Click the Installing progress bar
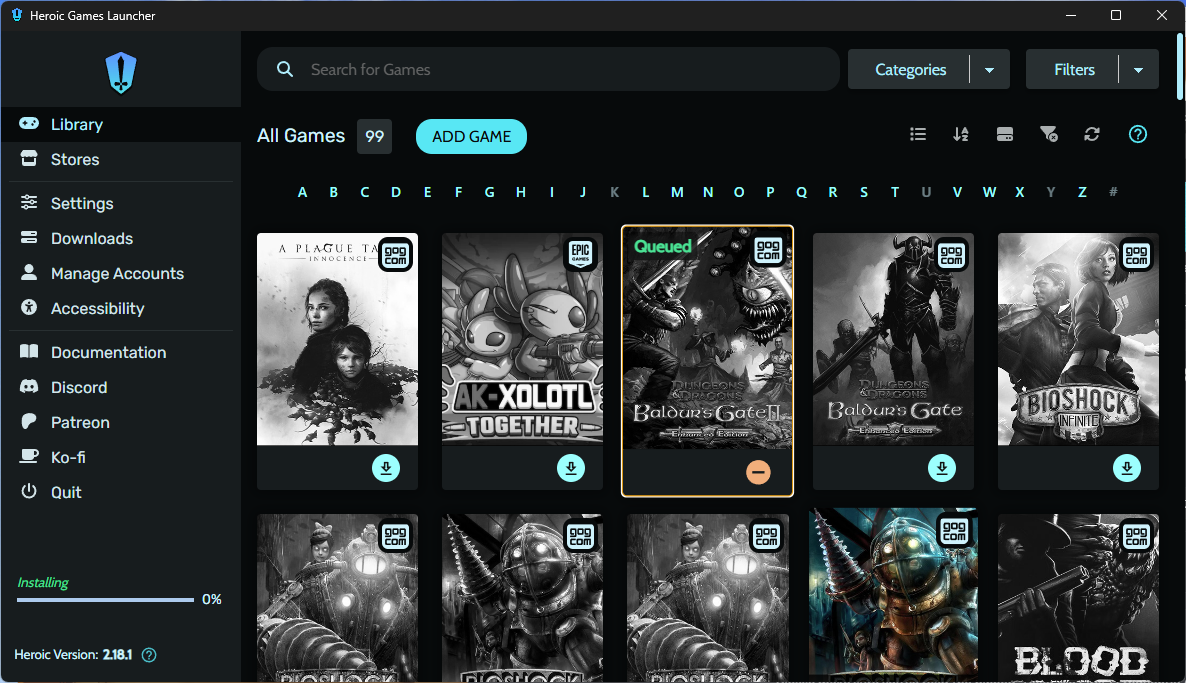The width and height of the screenshot is (1186, 683). [x=105, y=600]
